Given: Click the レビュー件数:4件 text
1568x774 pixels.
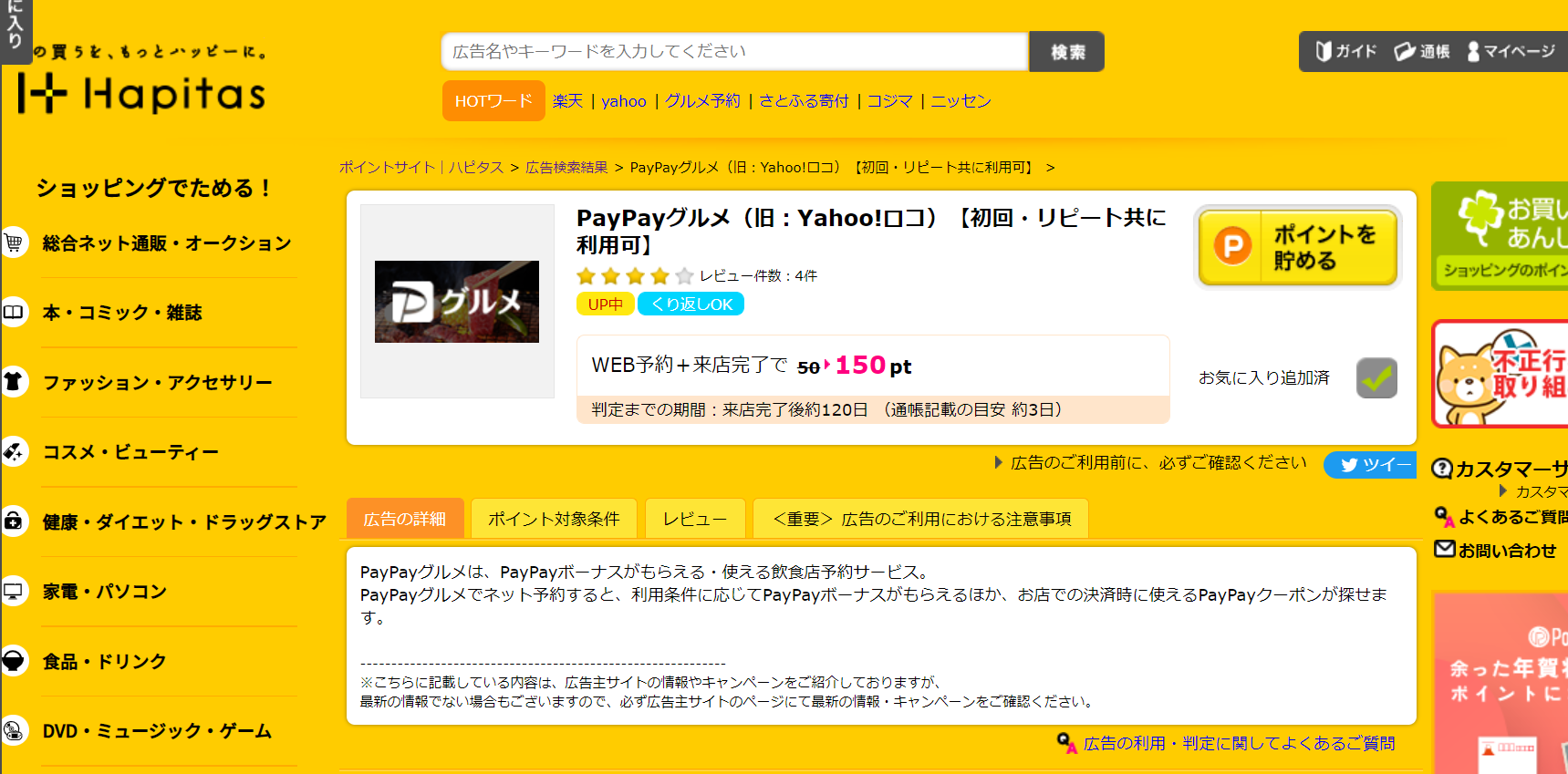Looking at the screenshot, I should click(758, 276).
